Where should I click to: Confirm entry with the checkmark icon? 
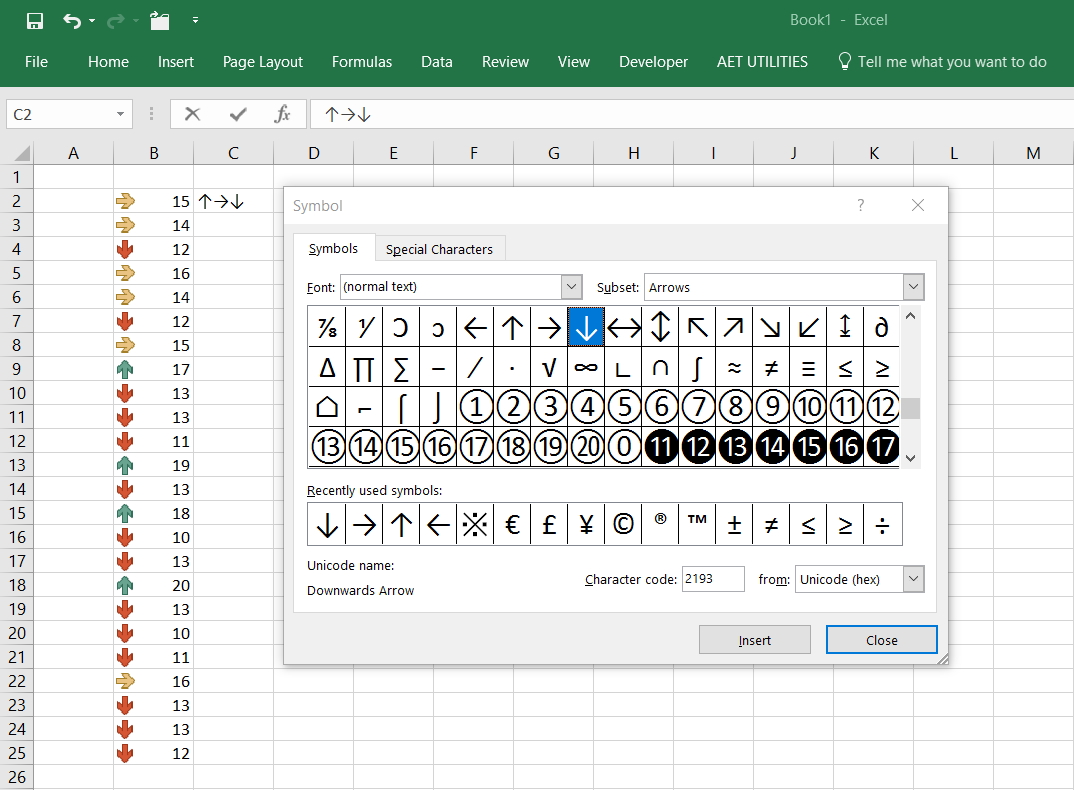(x=237, y=113)
